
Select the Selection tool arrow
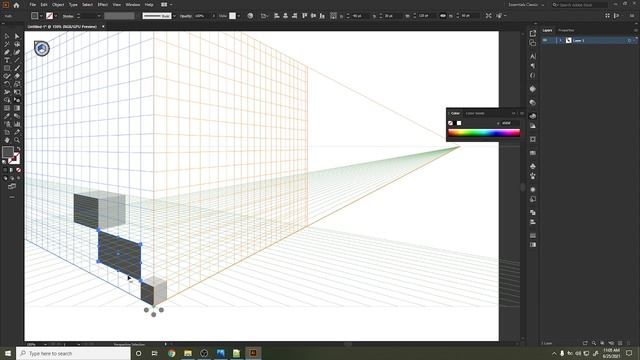pos(7,36)
